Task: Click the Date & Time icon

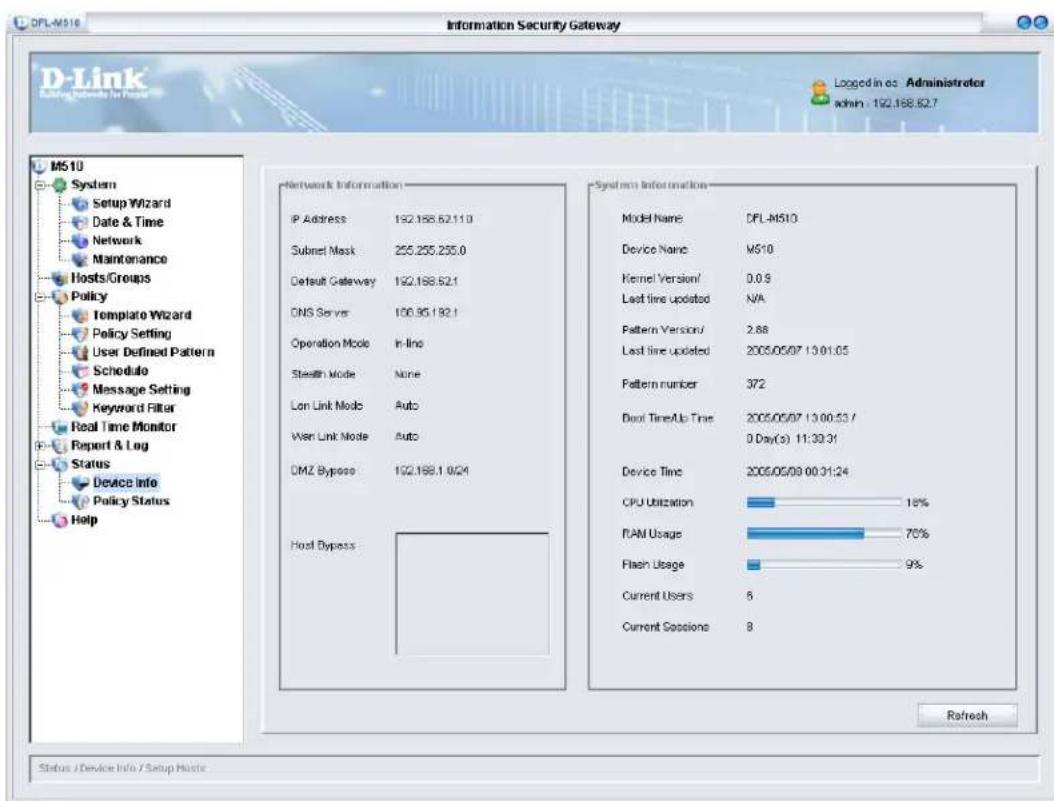Action: tap(80, 222)
